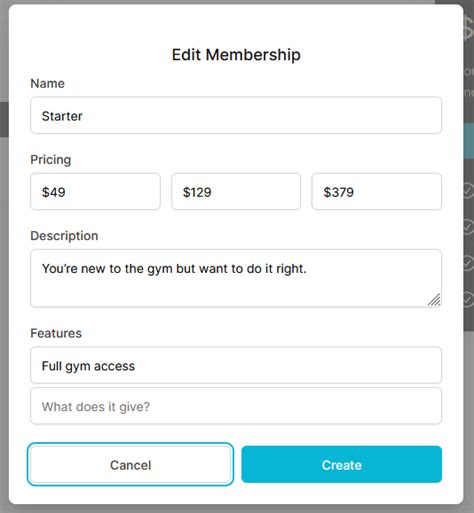Click the Name label
This screenshot has width=474, height=513.
47,83
